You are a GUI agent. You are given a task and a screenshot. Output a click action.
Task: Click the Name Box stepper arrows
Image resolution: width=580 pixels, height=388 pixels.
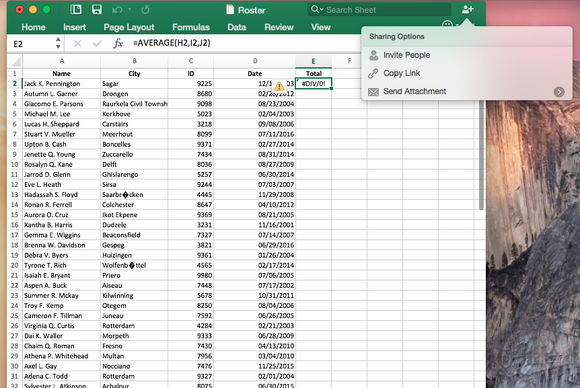(x=58, y=43)
